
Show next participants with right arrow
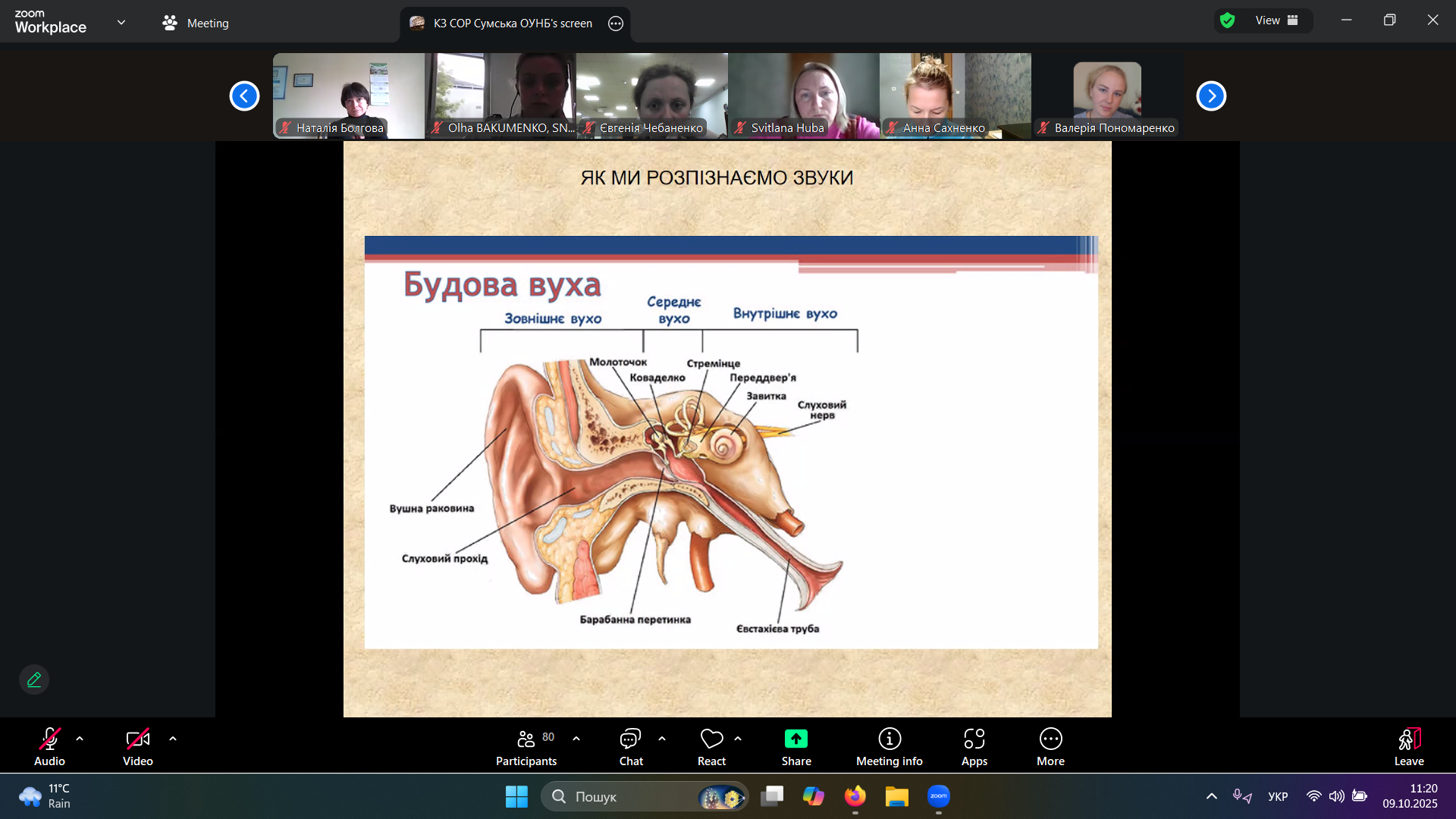(x=1211, y=96)
